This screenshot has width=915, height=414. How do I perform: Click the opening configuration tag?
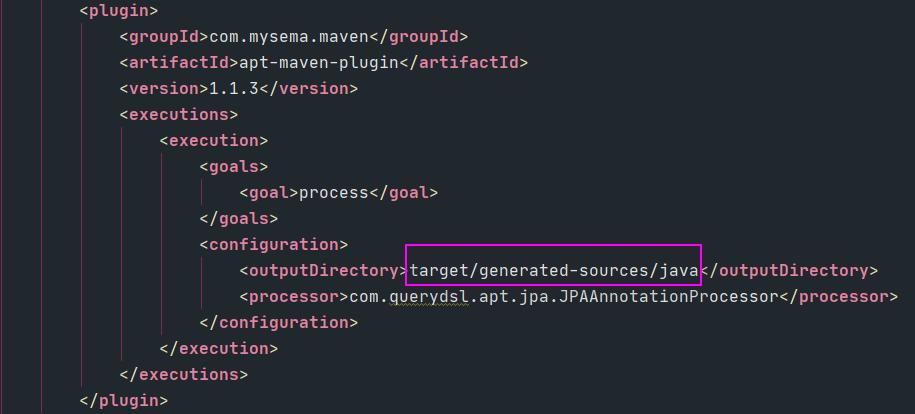273,245
